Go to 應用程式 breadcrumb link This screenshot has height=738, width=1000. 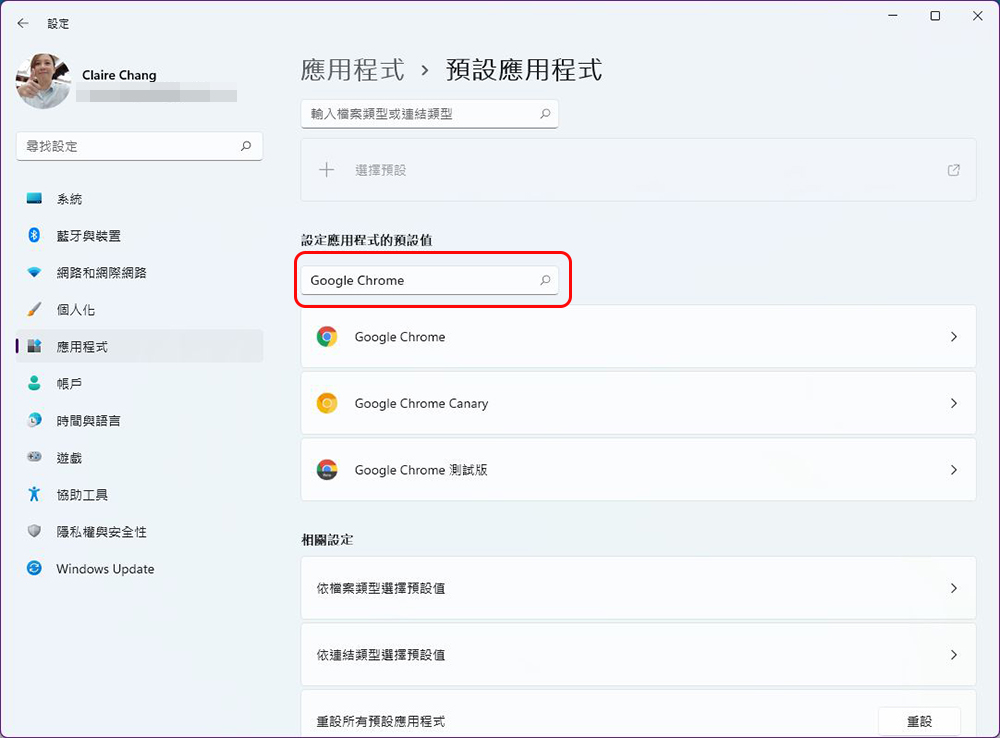point(353,70)
